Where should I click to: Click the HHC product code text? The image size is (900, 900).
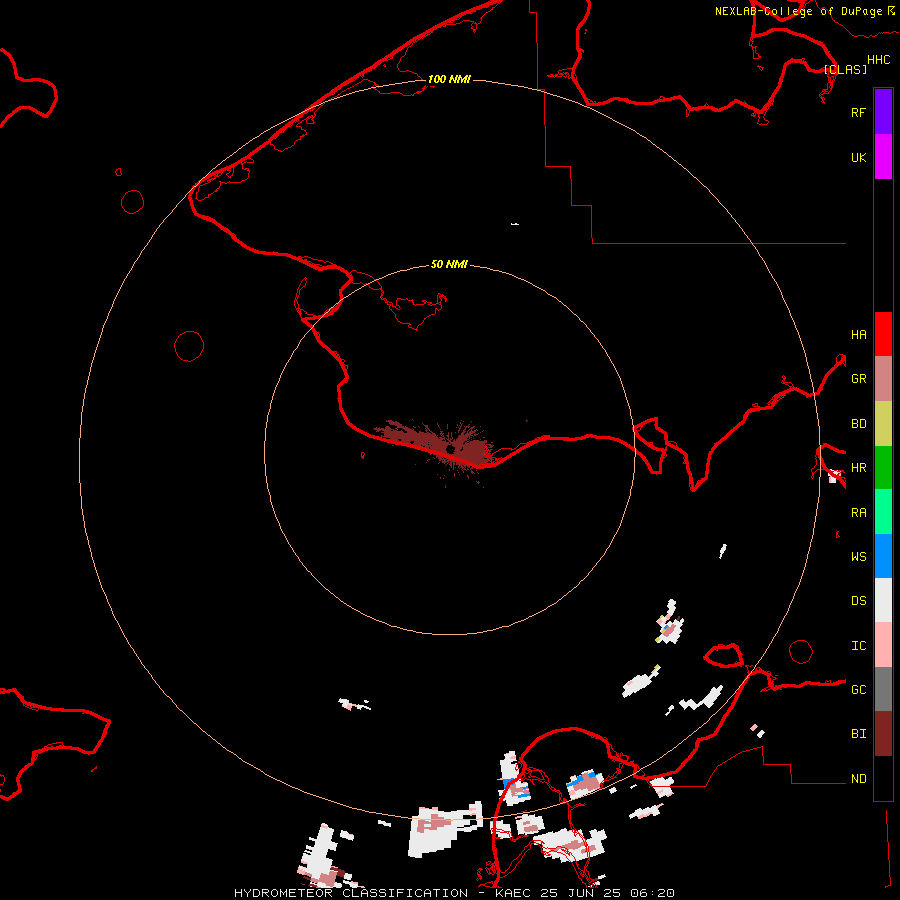(x=879, y=60)
